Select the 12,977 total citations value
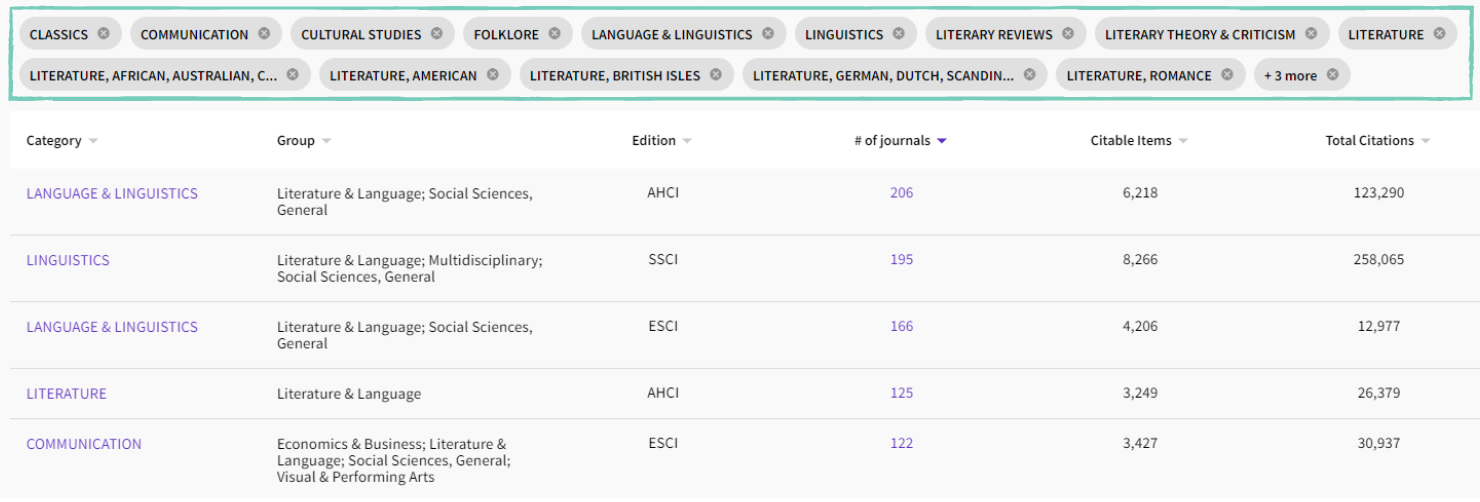This screenshot has width=1480, height=502. (1379, 326)
